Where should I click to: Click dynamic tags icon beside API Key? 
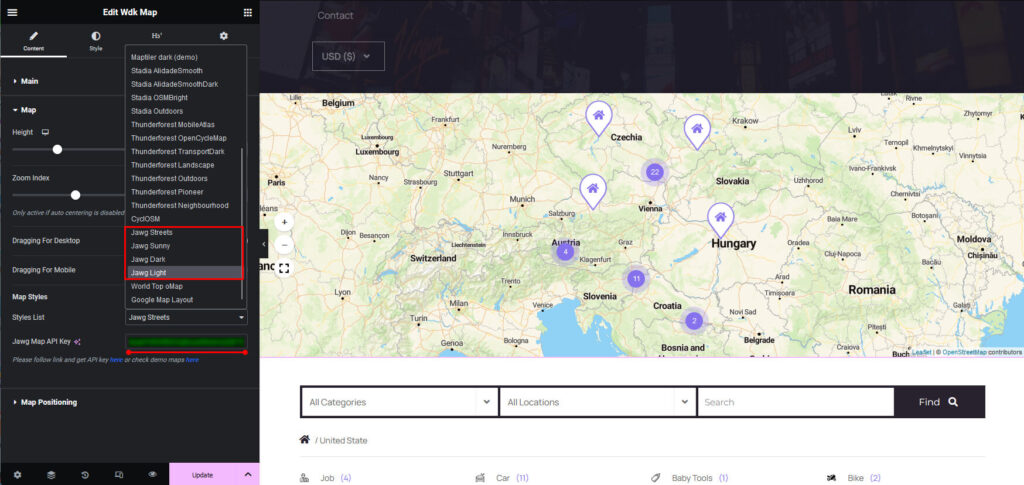click(x=77, y=341)
